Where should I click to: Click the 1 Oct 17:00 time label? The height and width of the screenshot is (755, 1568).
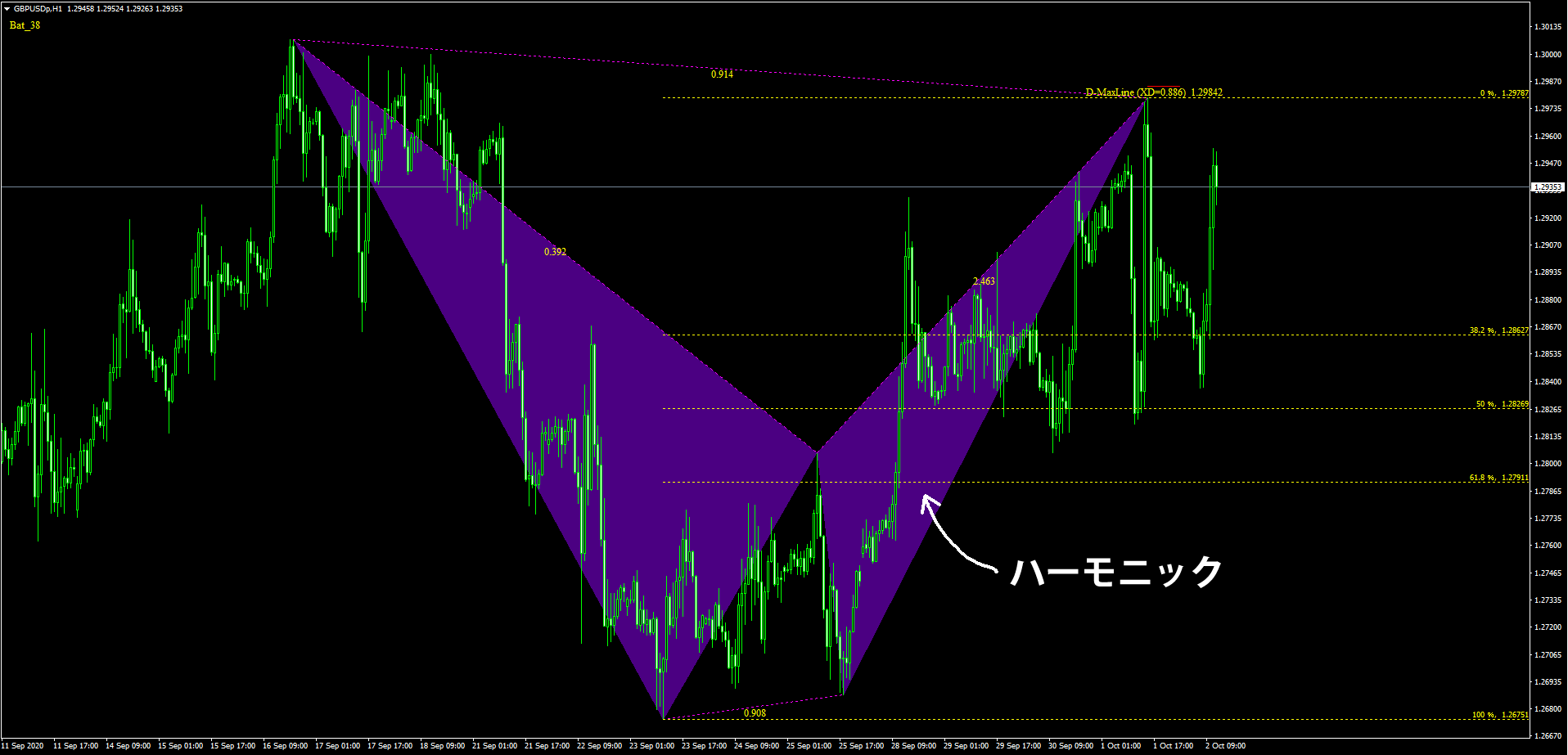(1173, 746)
